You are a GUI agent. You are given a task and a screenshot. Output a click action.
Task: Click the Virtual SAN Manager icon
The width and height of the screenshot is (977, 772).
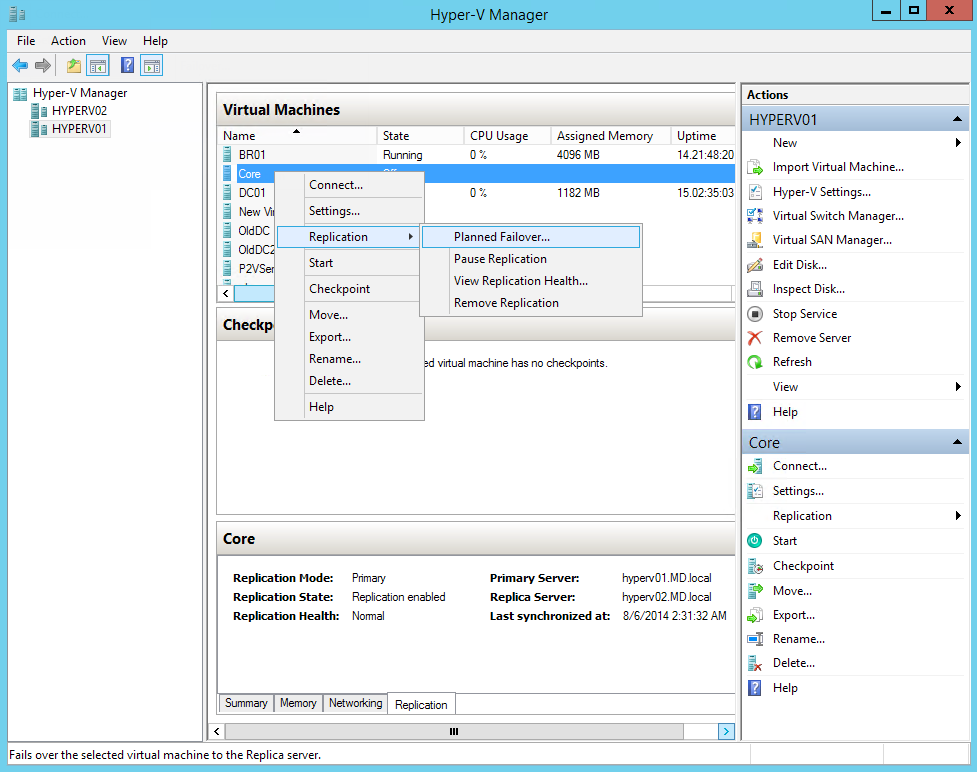pyautogui.click(x=755, y=240)
